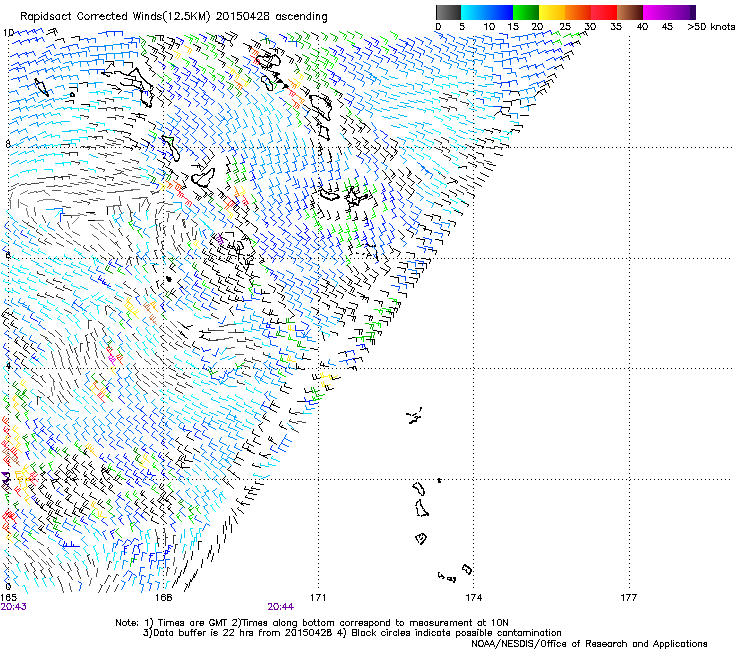Click the note line 'Times are GMT'

coord(193,623)
